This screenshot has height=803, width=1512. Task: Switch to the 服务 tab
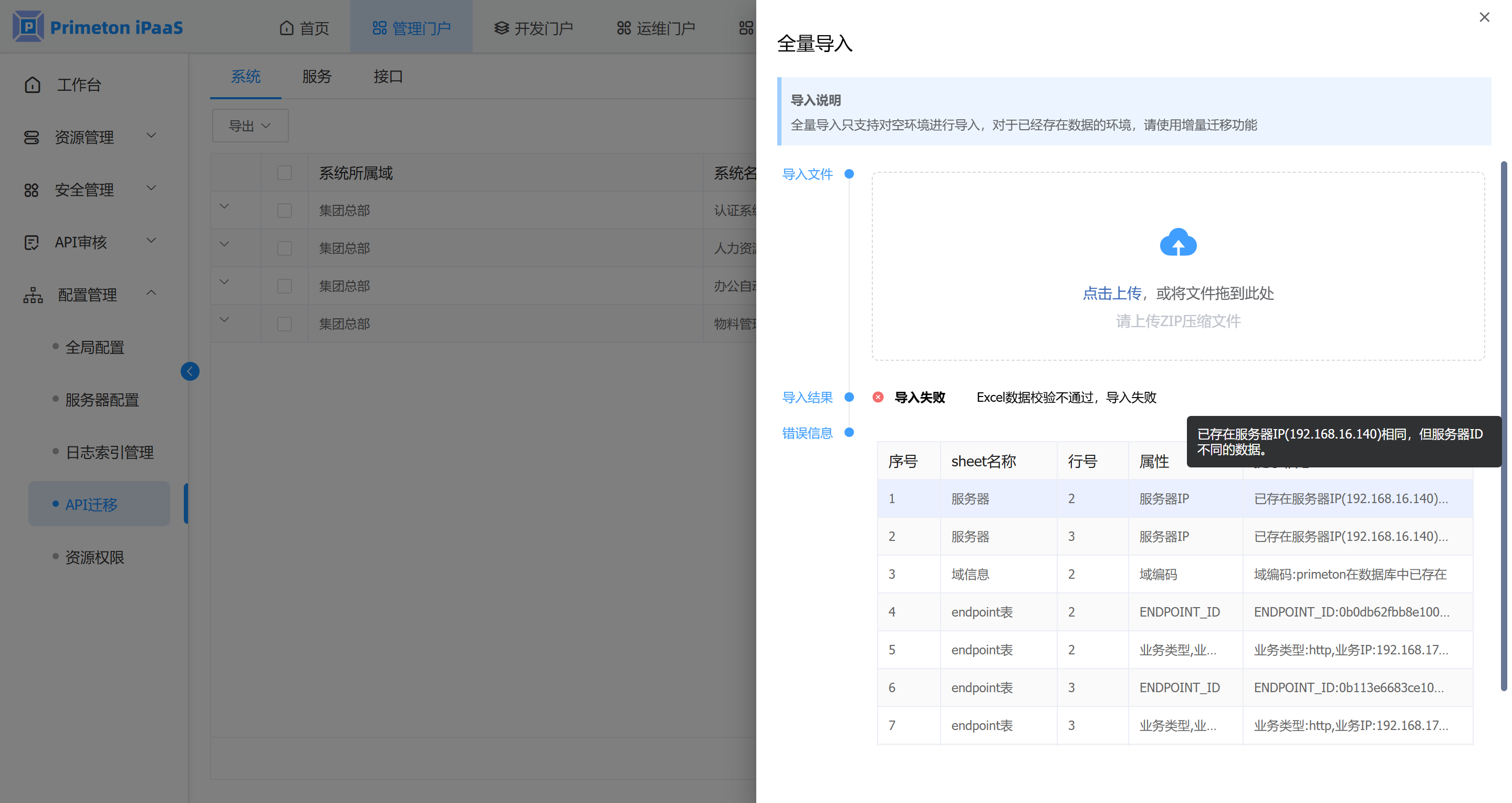pyautogui.click(x=316, y=76)
